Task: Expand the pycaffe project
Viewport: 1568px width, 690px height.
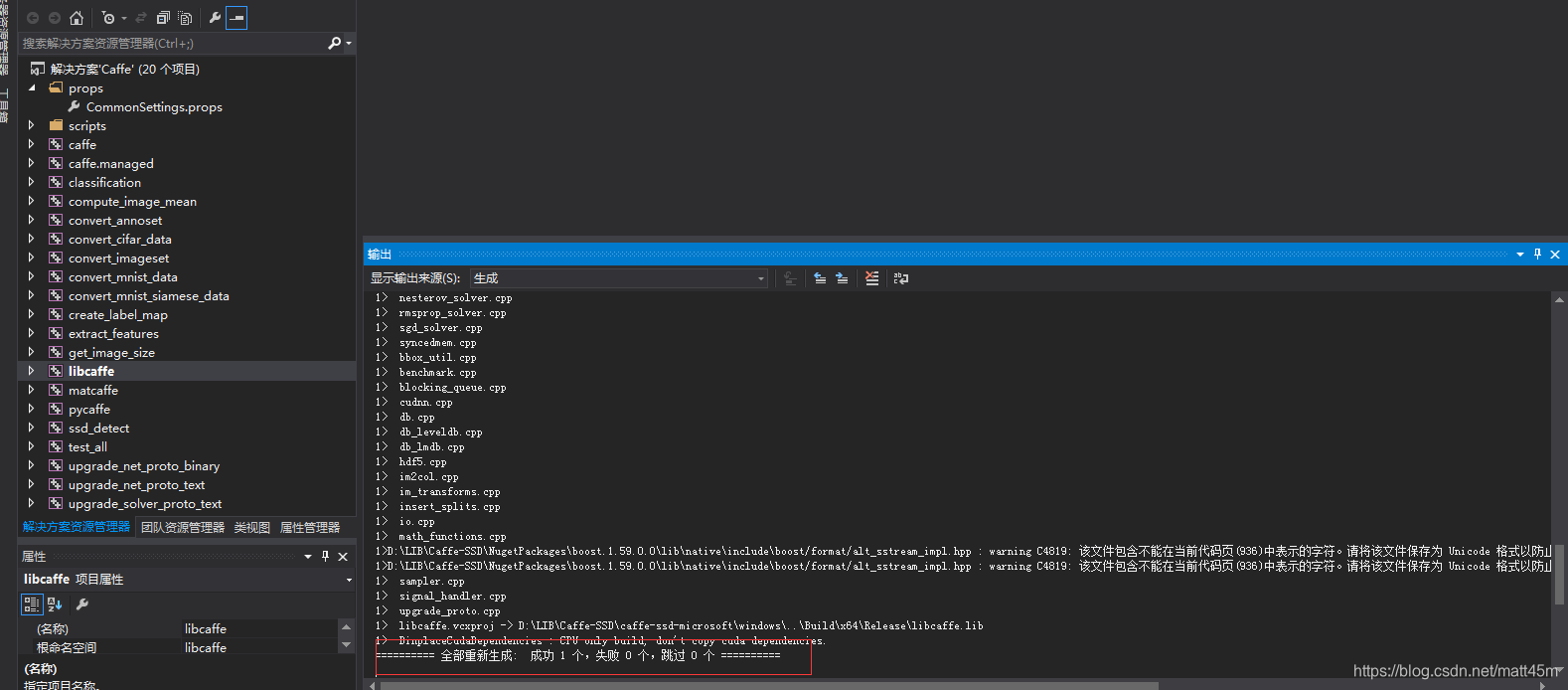Action: click(32, 409)
